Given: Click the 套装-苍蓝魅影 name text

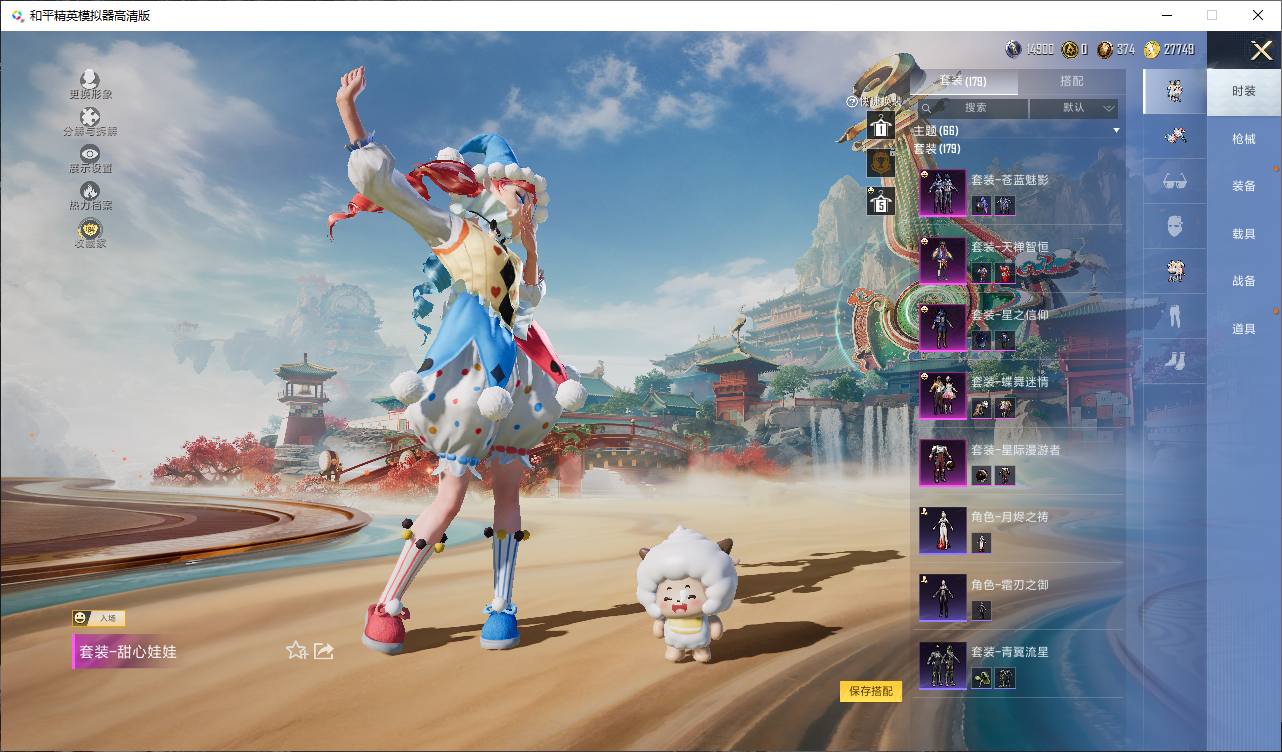Looking at the screenshot, I should click(x=1010, y=180).
